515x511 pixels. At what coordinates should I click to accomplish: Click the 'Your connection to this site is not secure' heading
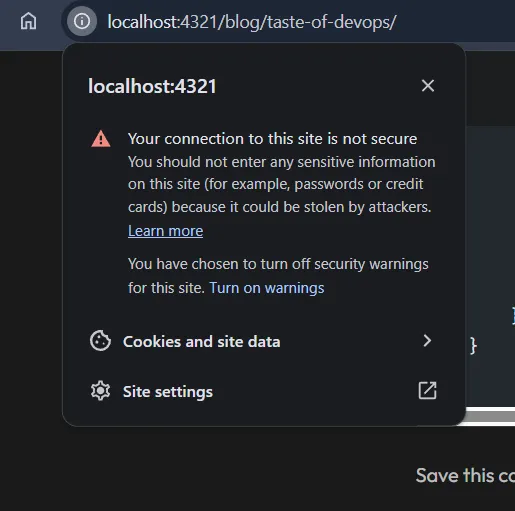click(272, 139)
